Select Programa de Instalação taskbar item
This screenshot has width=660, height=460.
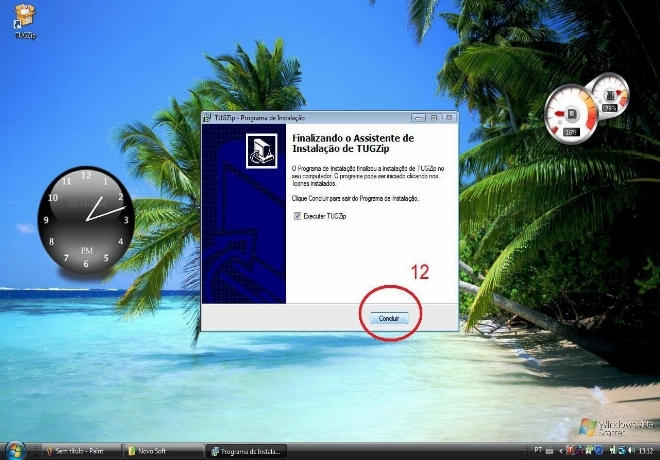pyautogui.click(x=245, y=451)
